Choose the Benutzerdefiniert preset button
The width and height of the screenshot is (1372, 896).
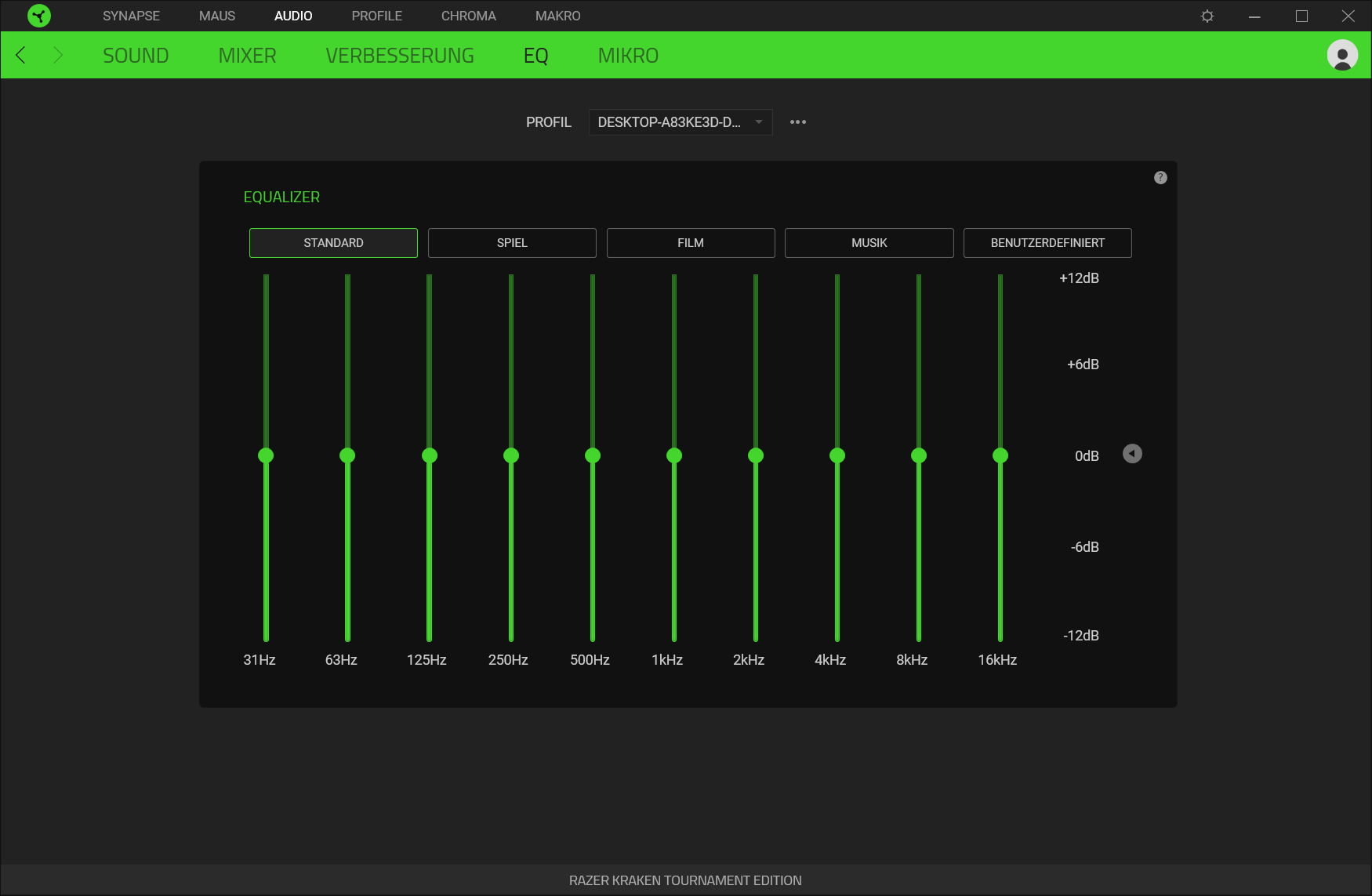(1047, 243)
